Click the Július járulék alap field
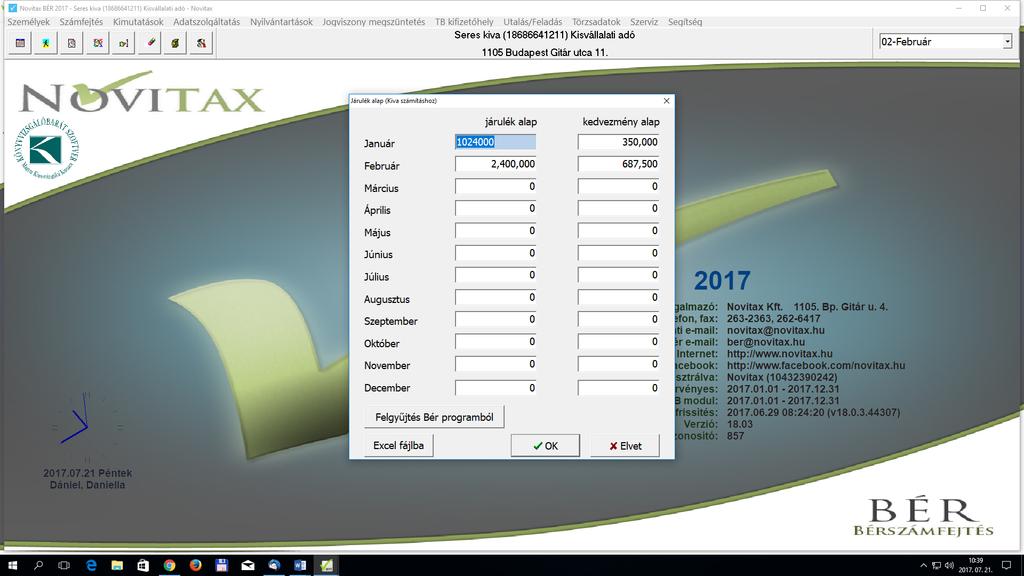1024x576 pixels. pos(496,275)
